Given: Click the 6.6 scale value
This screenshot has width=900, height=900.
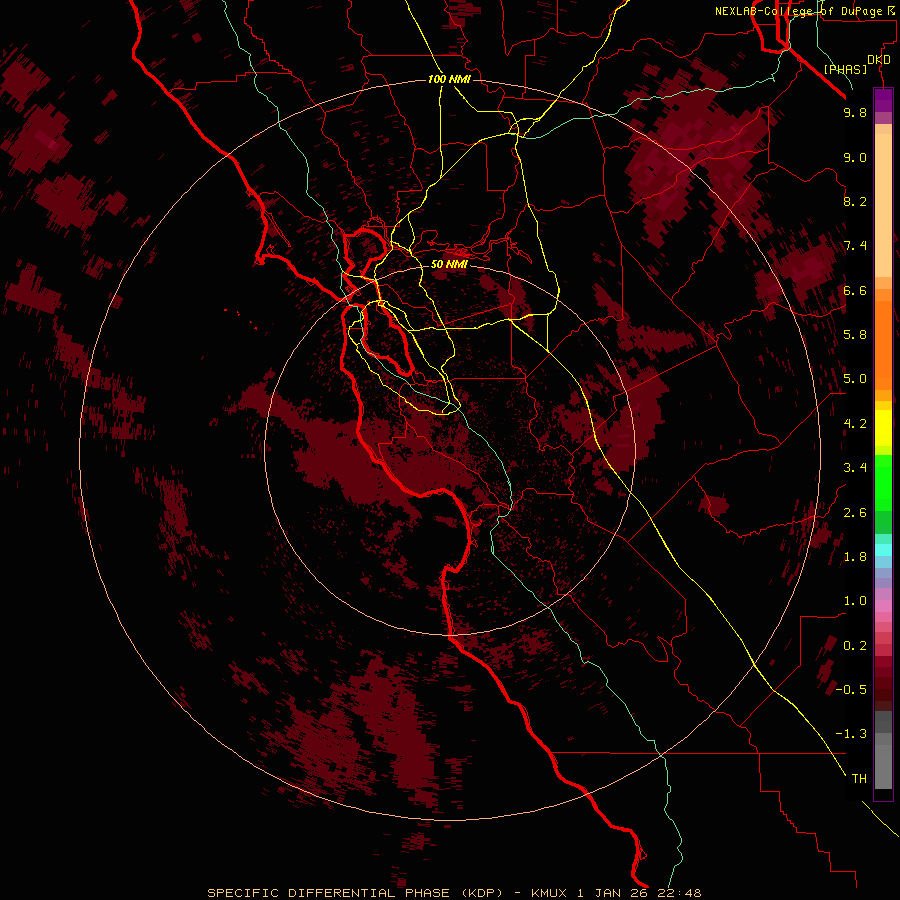Looking at the screenshot, I should (x=855, y=290).
